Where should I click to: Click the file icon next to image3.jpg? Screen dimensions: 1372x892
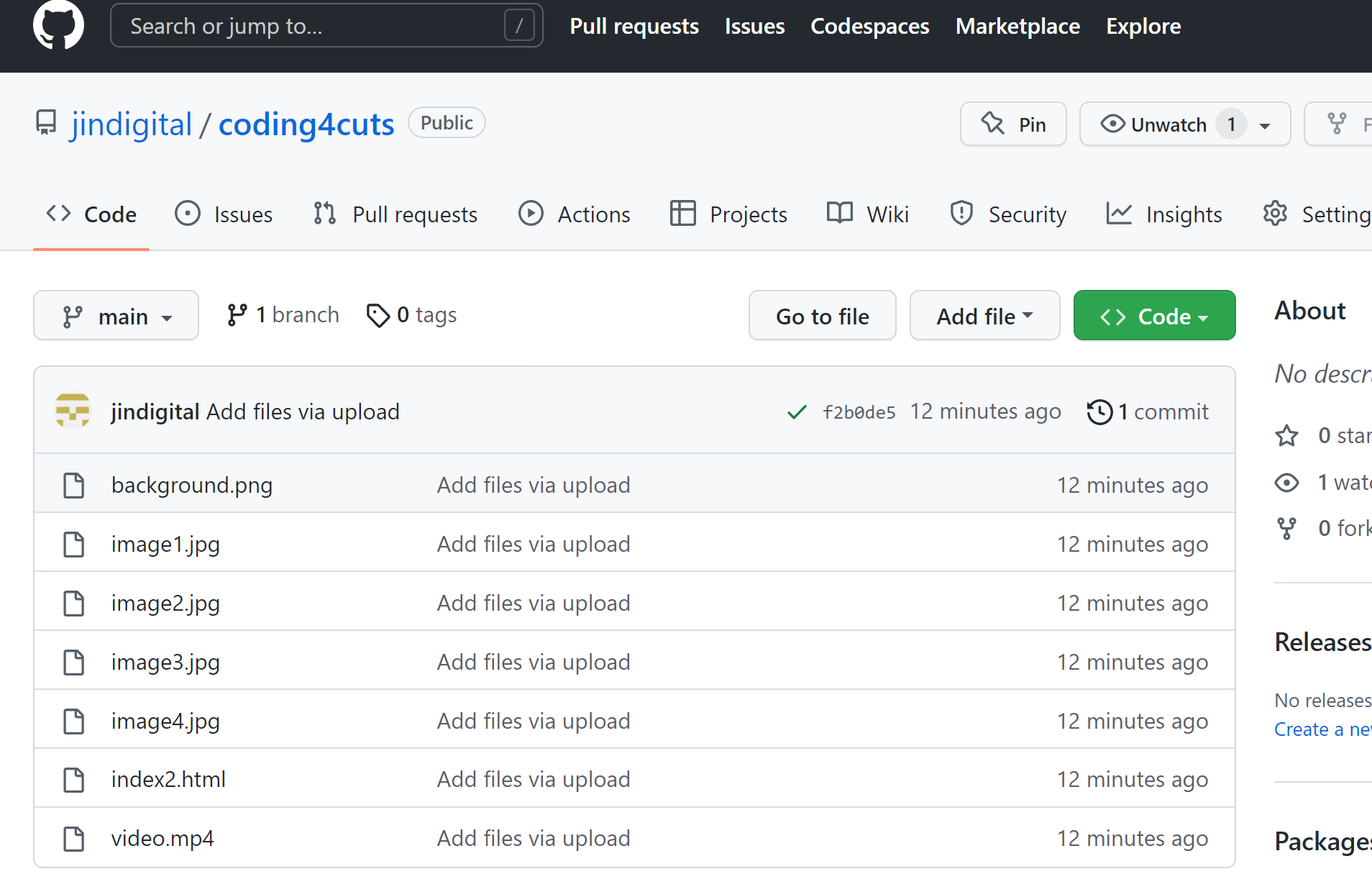tap(73, 663)
